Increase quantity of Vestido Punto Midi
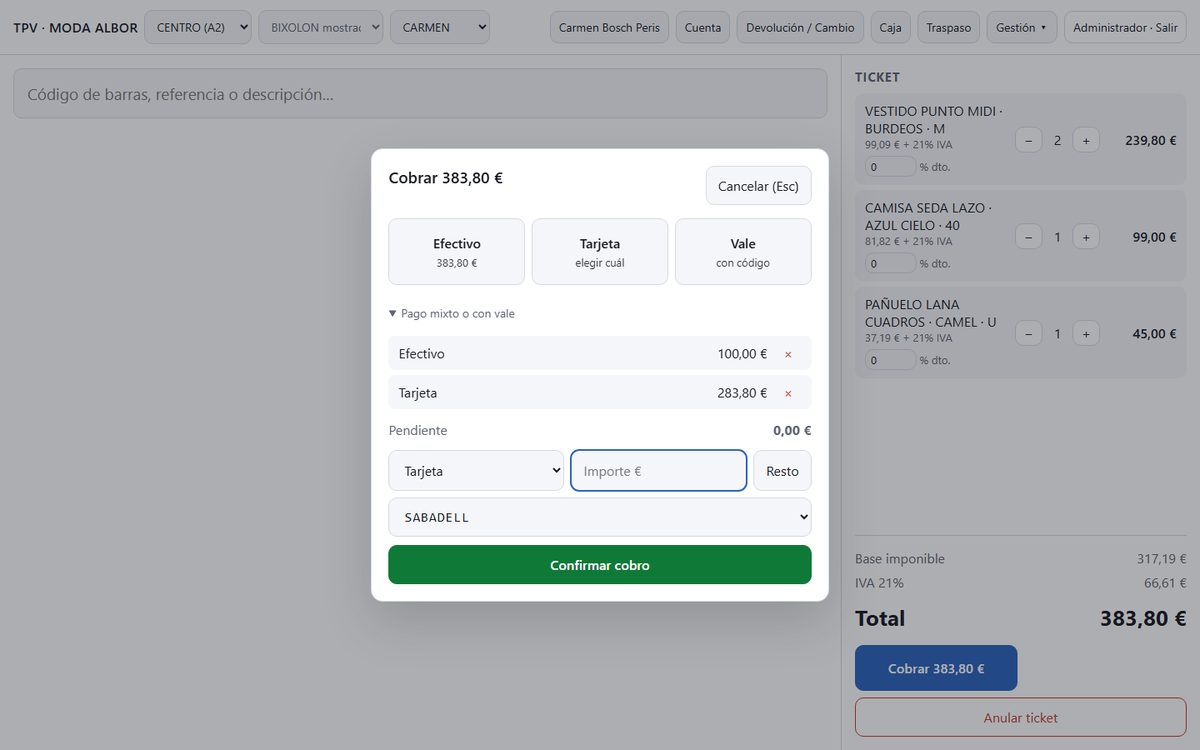The height and width of the screenshot is (750, 1200). coord(1086,140)
